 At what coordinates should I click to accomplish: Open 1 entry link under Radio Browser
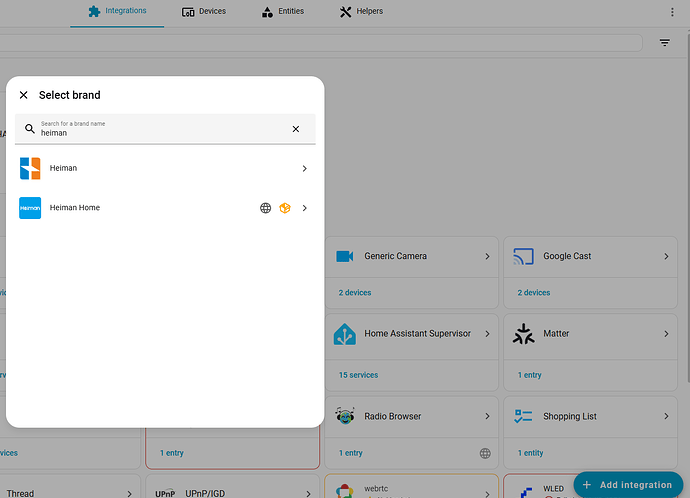click(351, 453)
